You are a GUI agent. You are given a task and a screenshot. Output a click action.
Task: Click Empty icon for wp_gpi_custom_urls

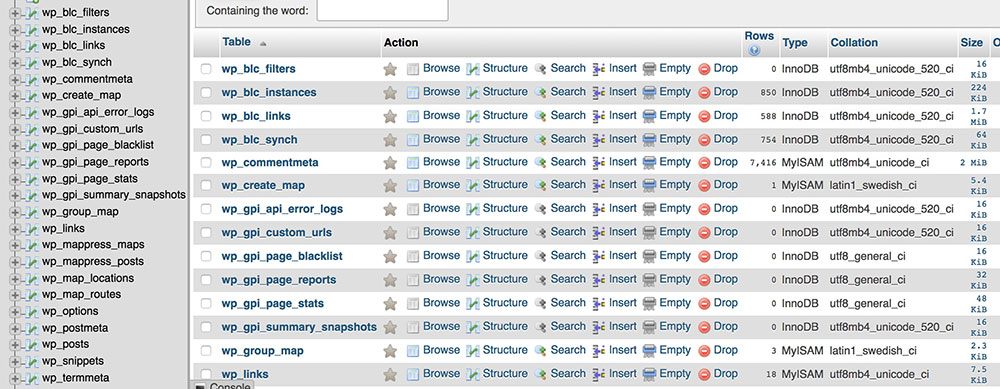[649, 233]
